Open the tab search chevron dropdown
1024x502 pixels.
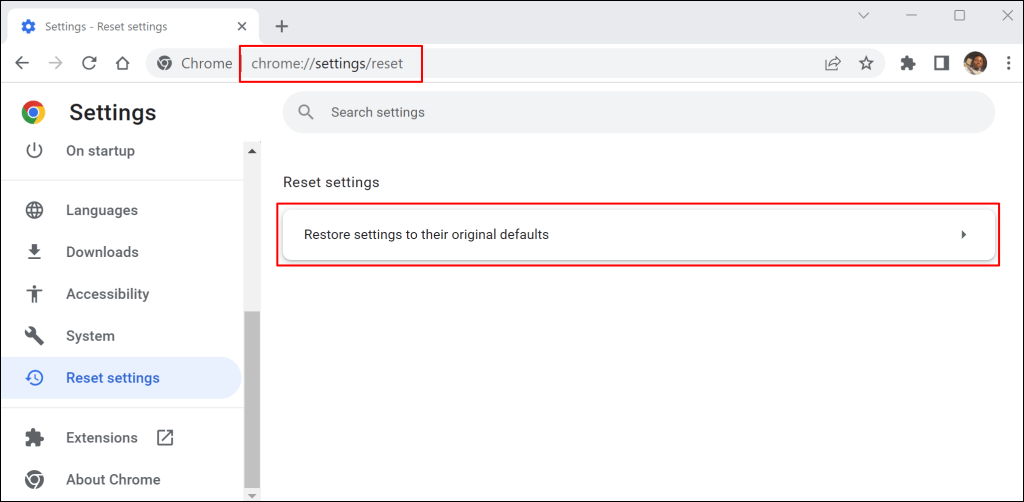tap(864, 15)
